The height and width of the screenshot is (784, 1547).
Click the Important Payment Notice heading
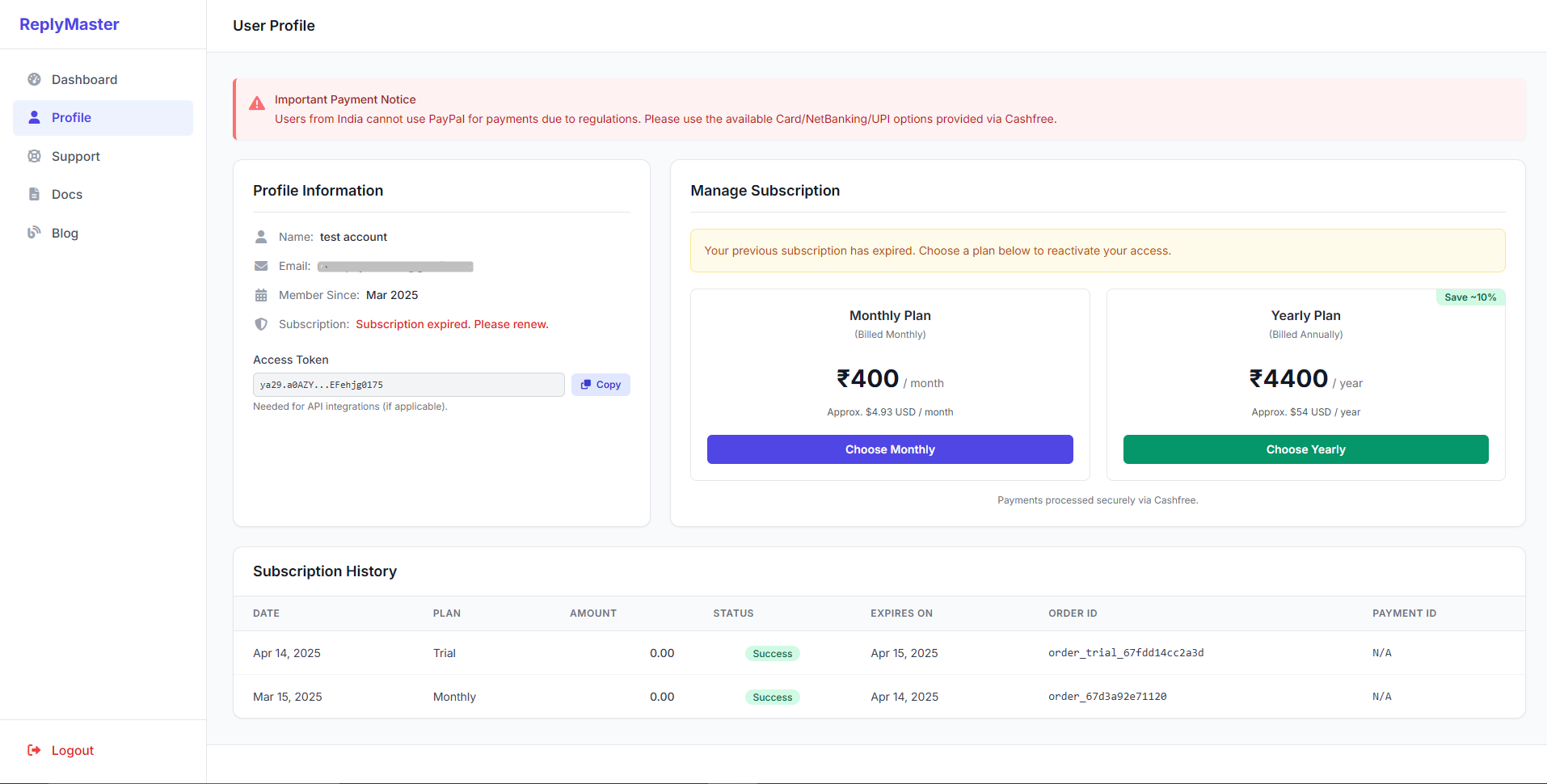345,99
